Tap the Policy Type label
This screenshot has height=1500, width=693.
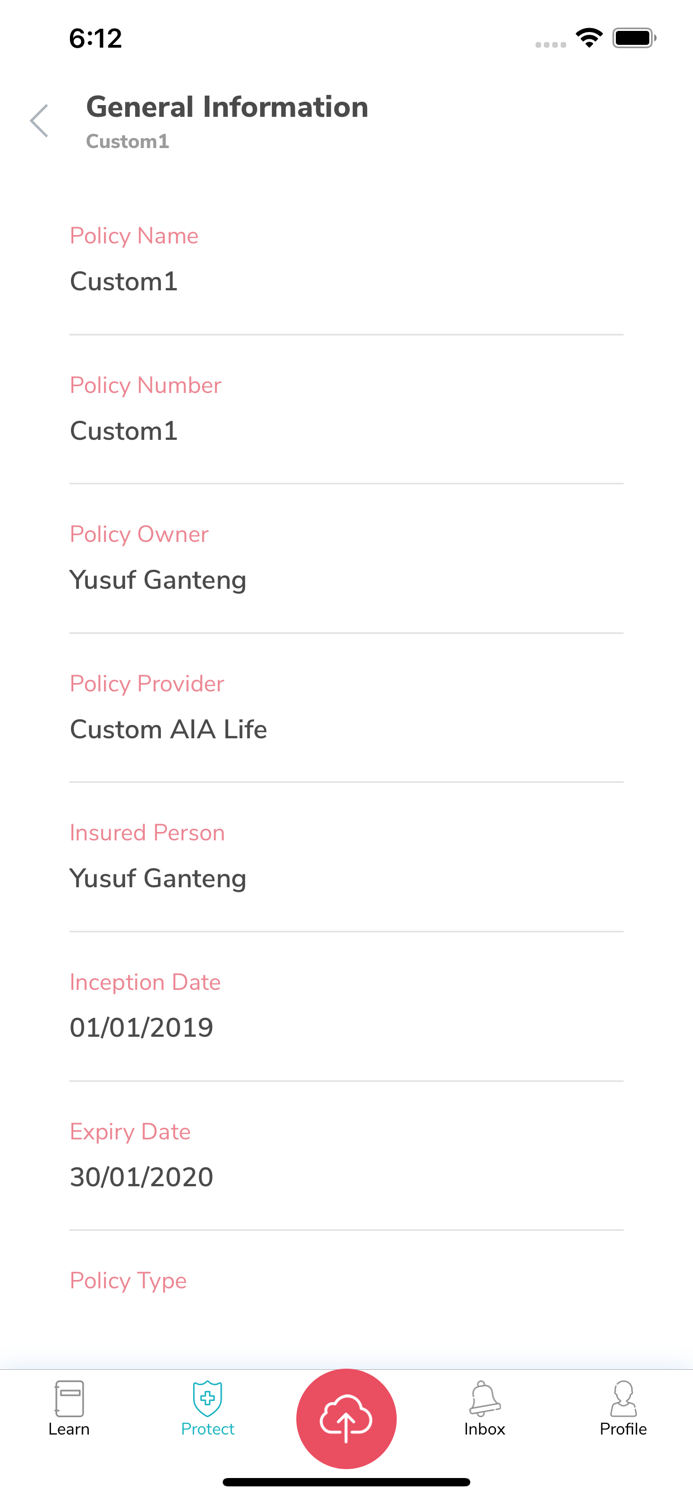pos(128,1281)
